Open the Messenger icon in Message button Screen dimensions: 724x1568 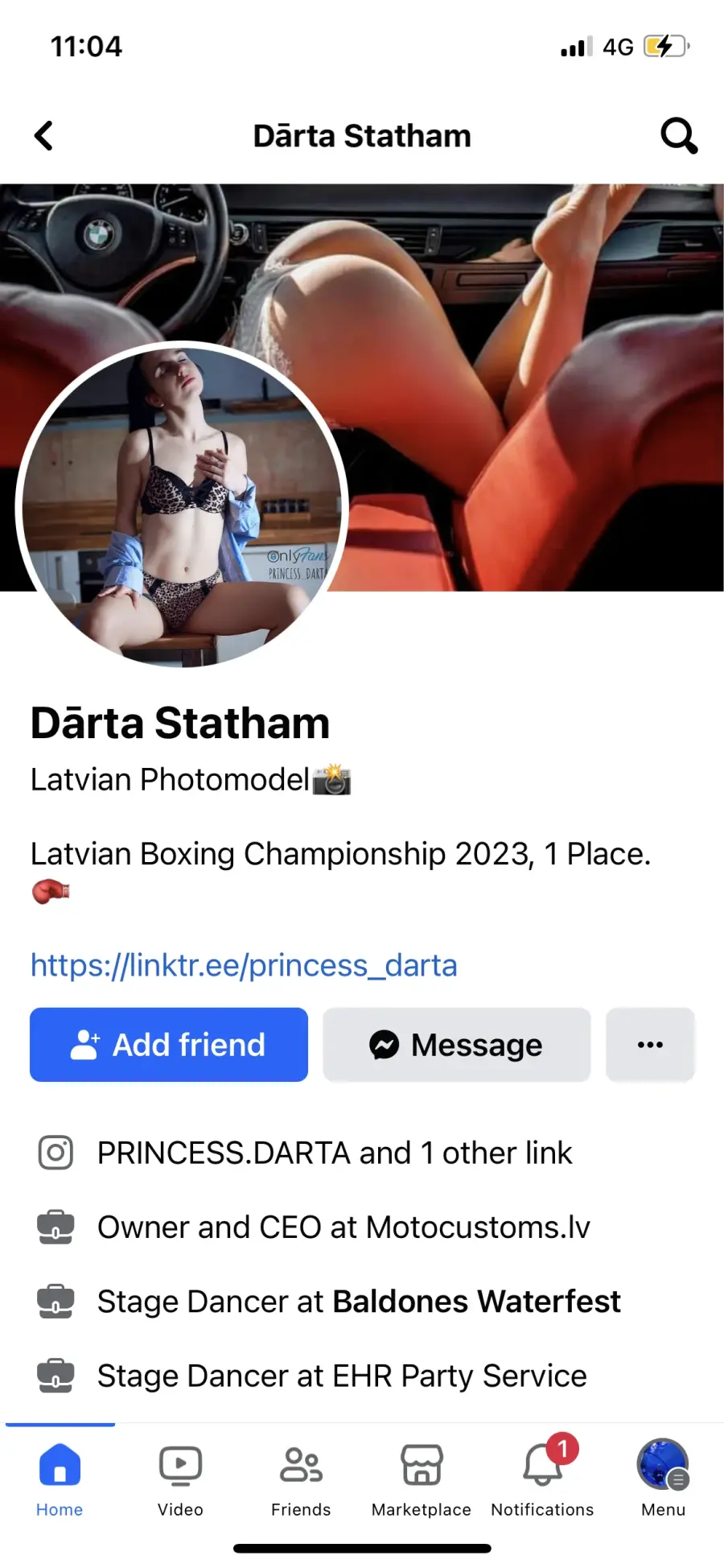pyautogui.click(x=384, y=1045)
